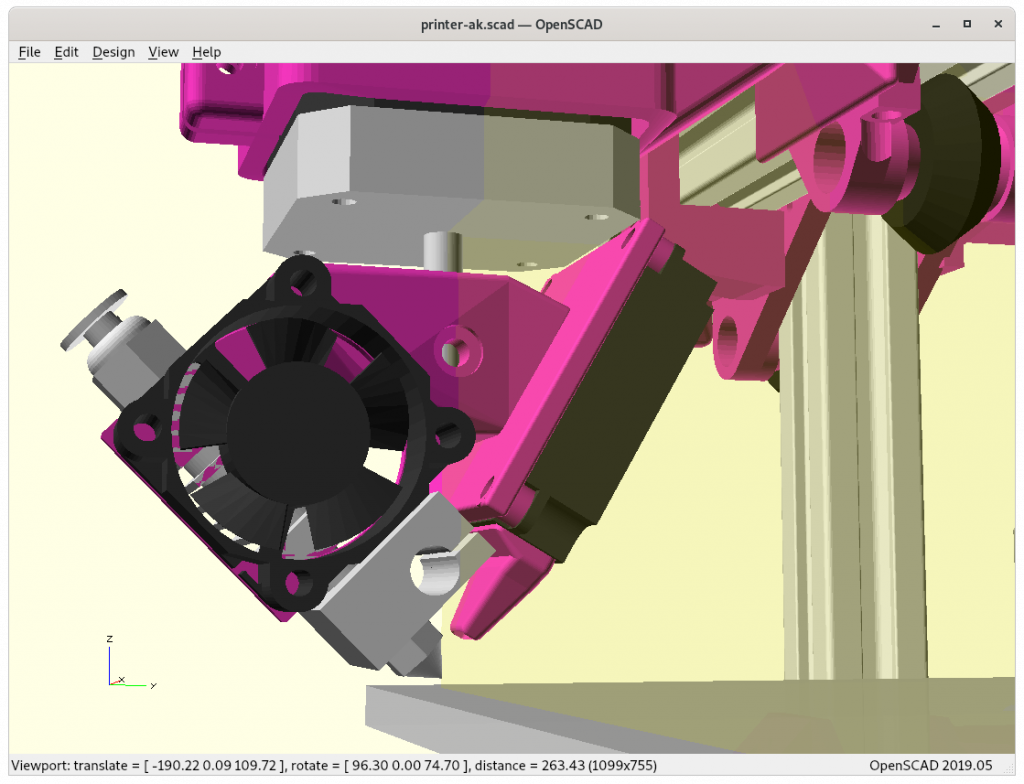Open the Help menu
Screen dimensions: 1024x784
[x=206, y=52]
